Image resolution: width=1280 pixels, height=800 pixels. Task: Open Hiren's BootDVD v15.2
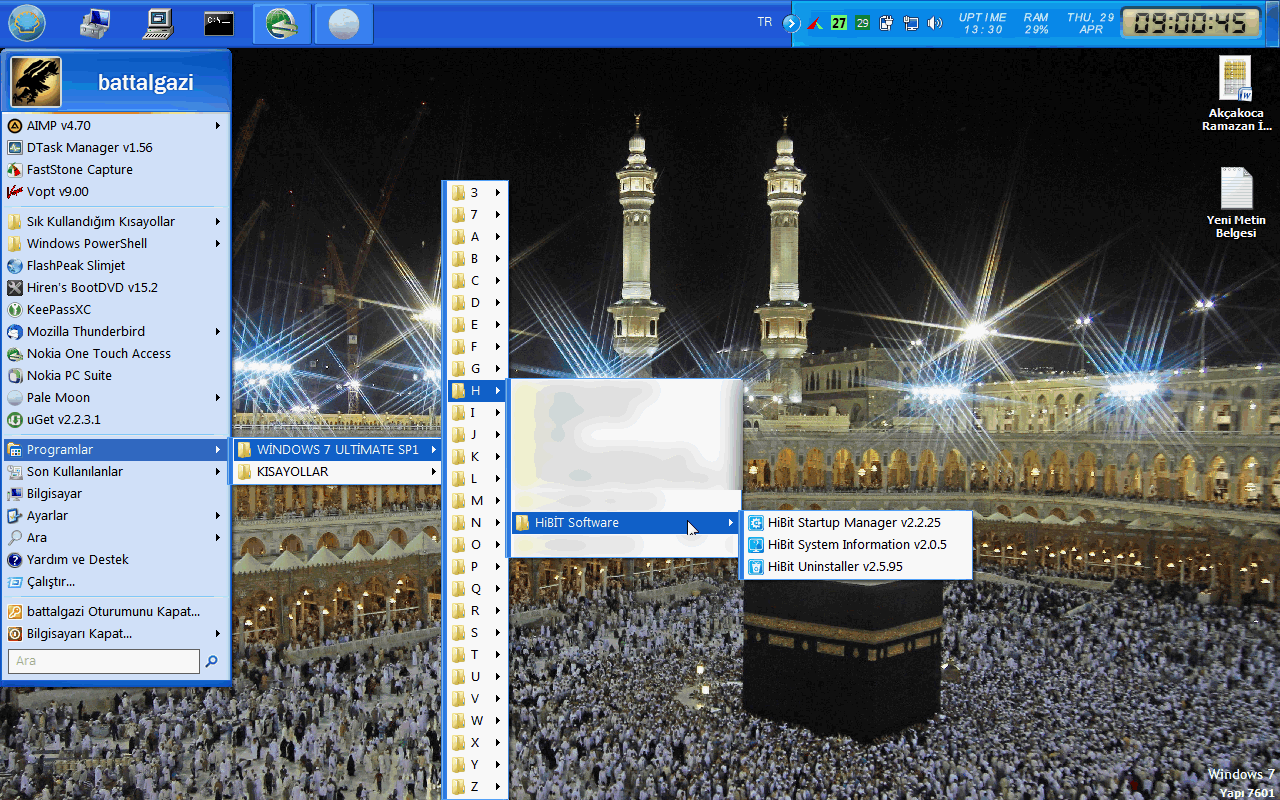116,288
